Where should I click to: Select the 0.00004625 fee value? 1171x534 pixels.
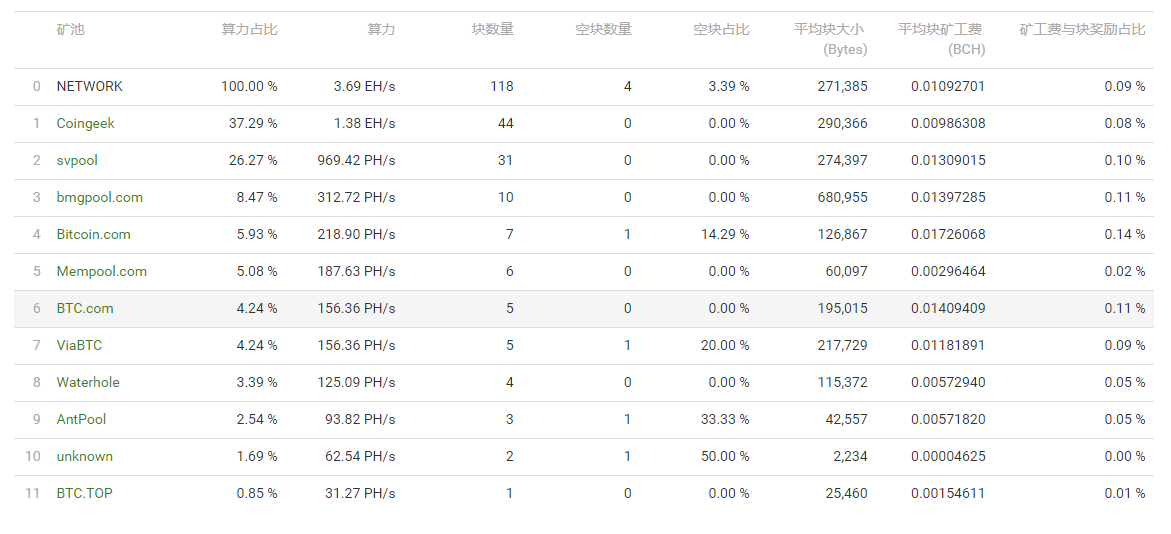pyautogui.click(x=948, y=456)
